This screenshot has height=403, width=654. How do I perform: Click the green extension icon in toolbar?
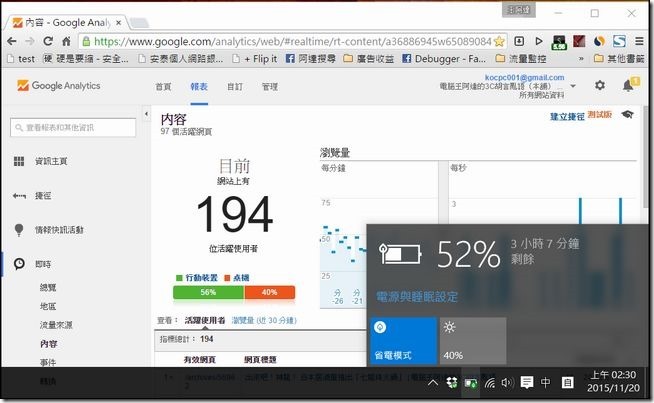pyautogui.click(x=558, y=42)
